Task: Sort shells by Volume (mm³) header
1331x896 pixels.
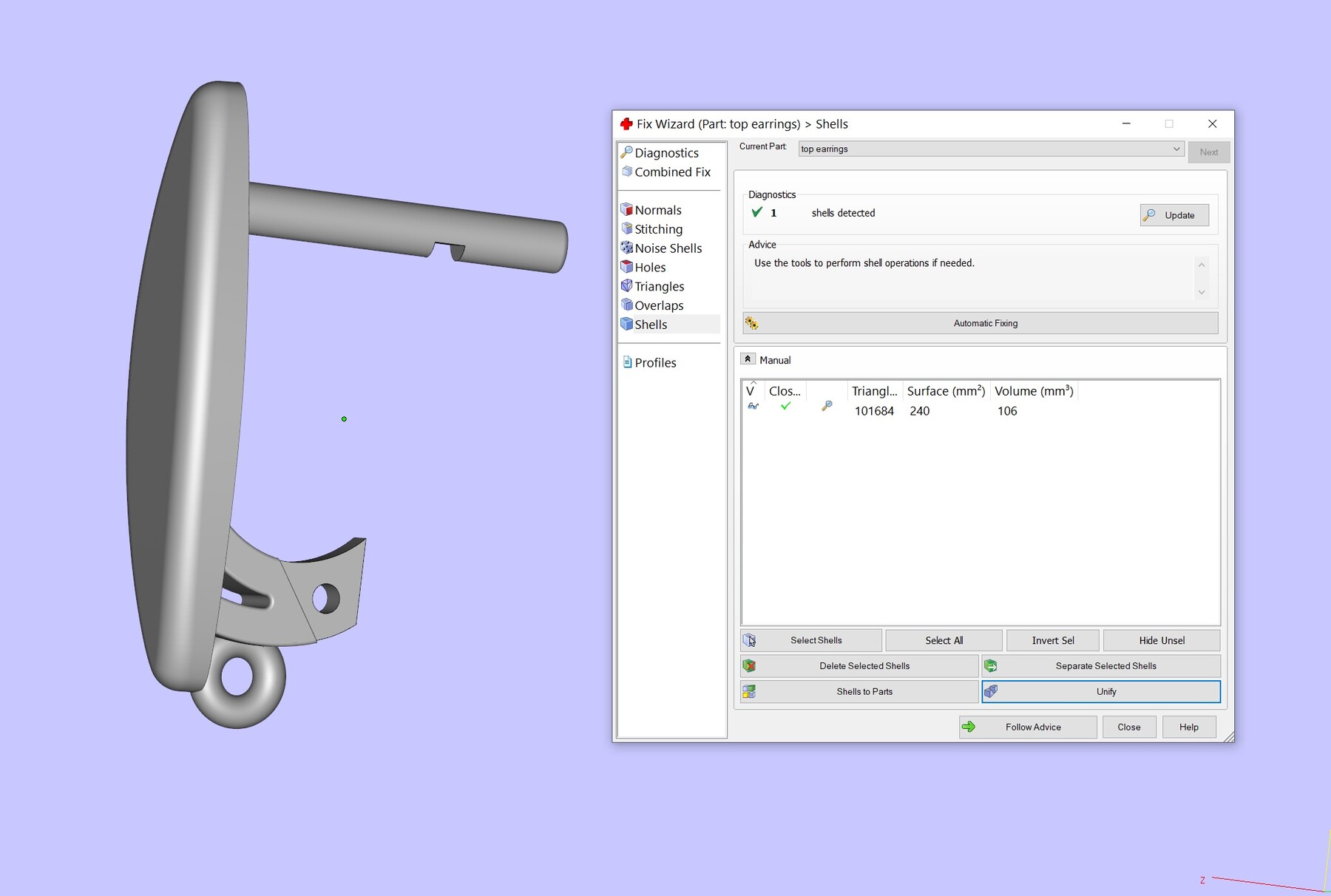Action: (1034, 391)
